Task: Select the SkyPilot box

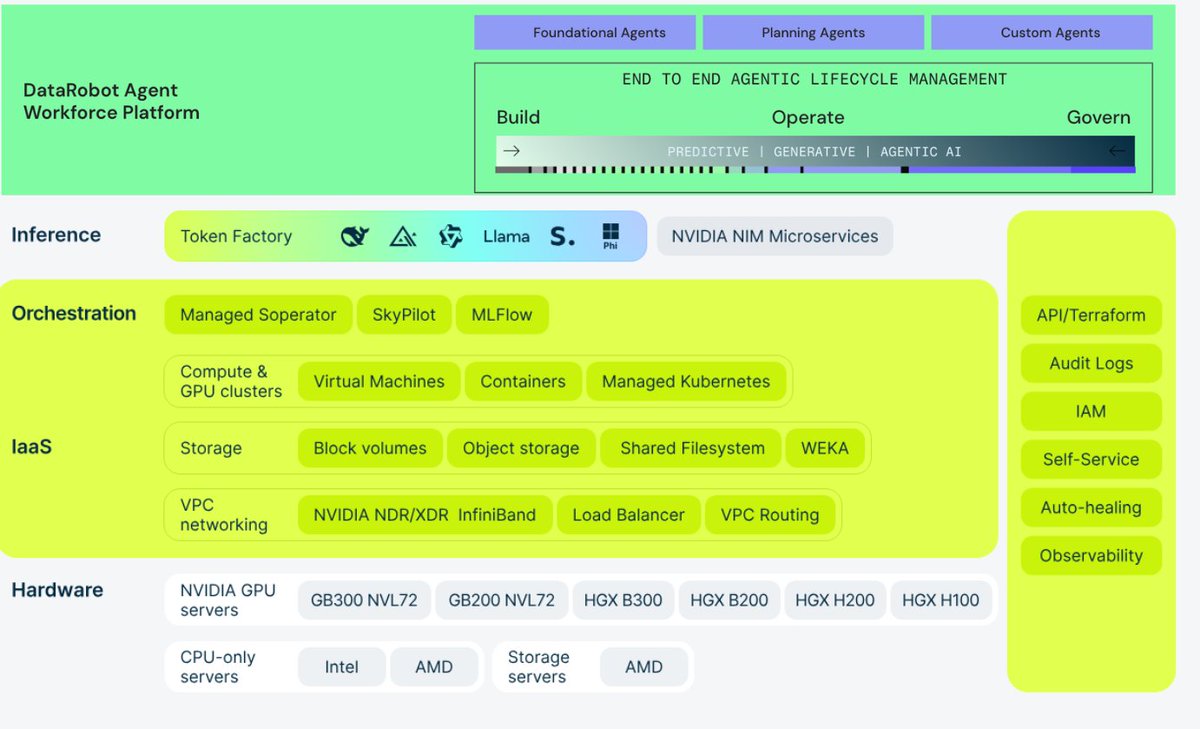Action: 404,315
